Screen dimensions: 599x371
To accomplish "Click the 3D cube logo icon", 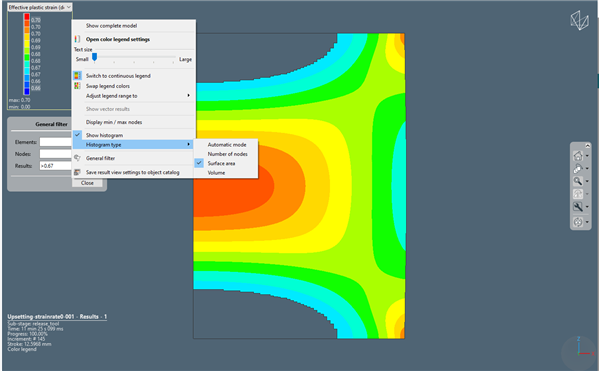I will click(580, 20).
